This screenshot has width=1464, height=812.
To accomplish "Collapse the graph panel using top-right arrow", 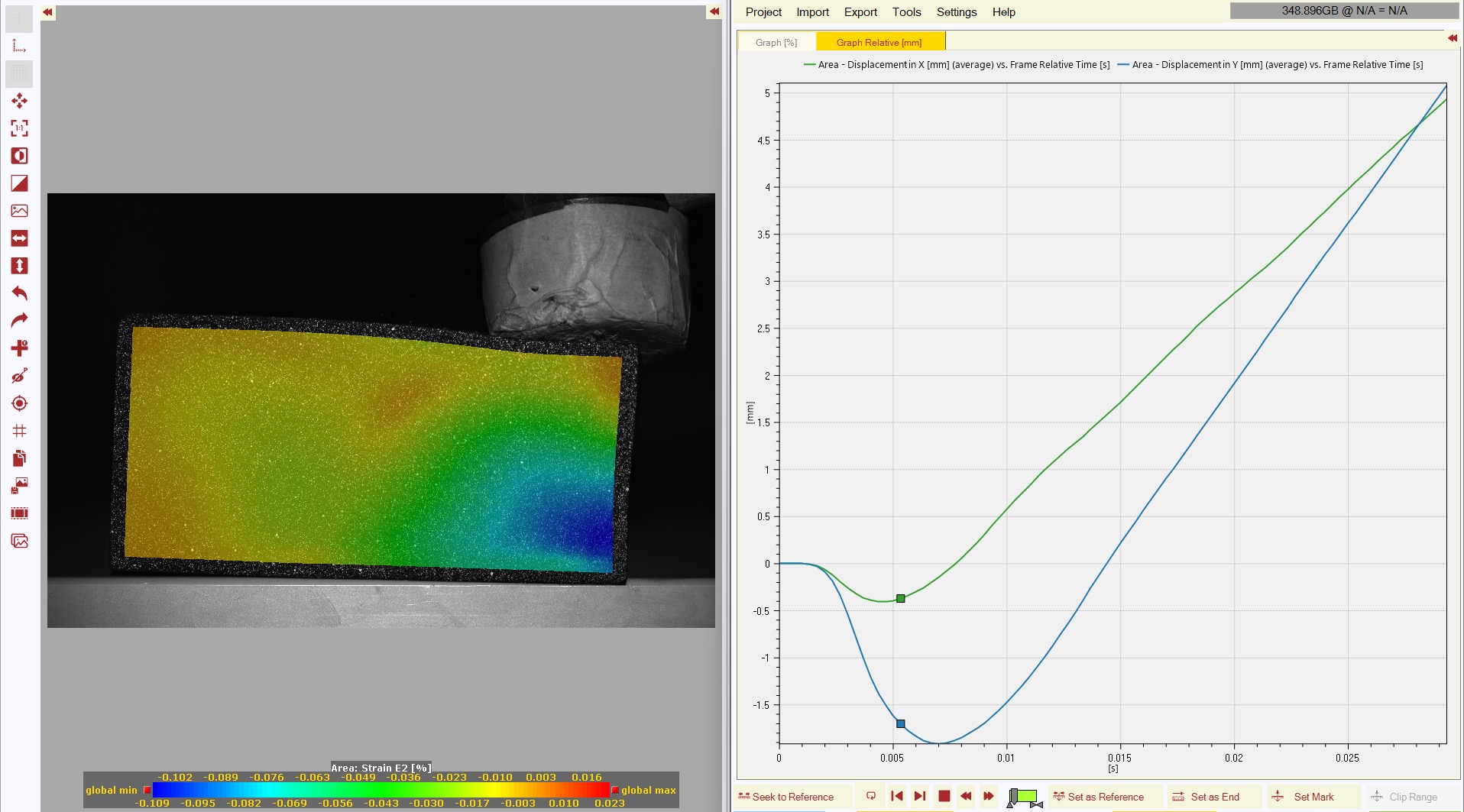I will 1452,38.
